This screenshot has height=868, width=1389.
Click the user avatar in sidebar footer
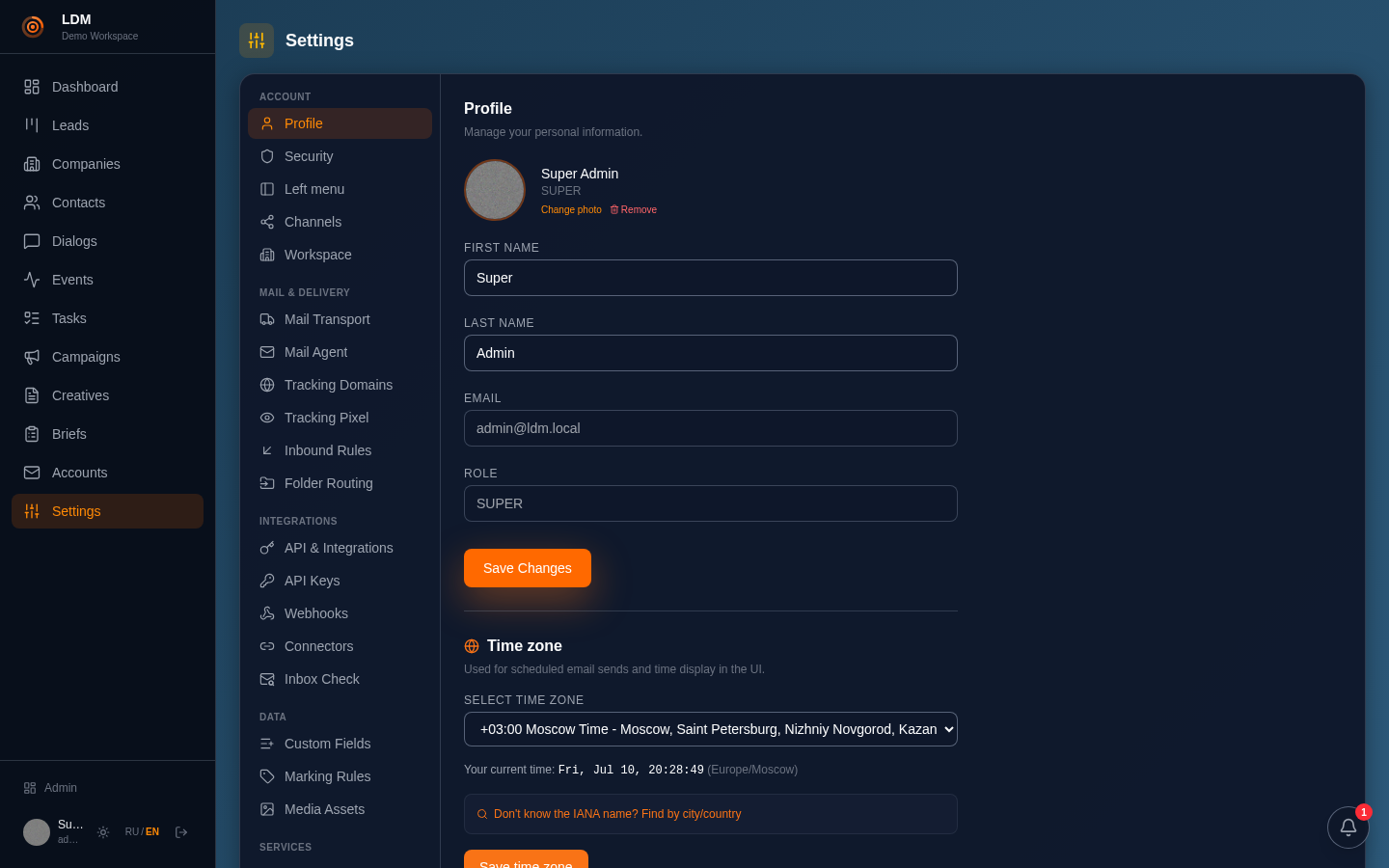click(37, 832)
